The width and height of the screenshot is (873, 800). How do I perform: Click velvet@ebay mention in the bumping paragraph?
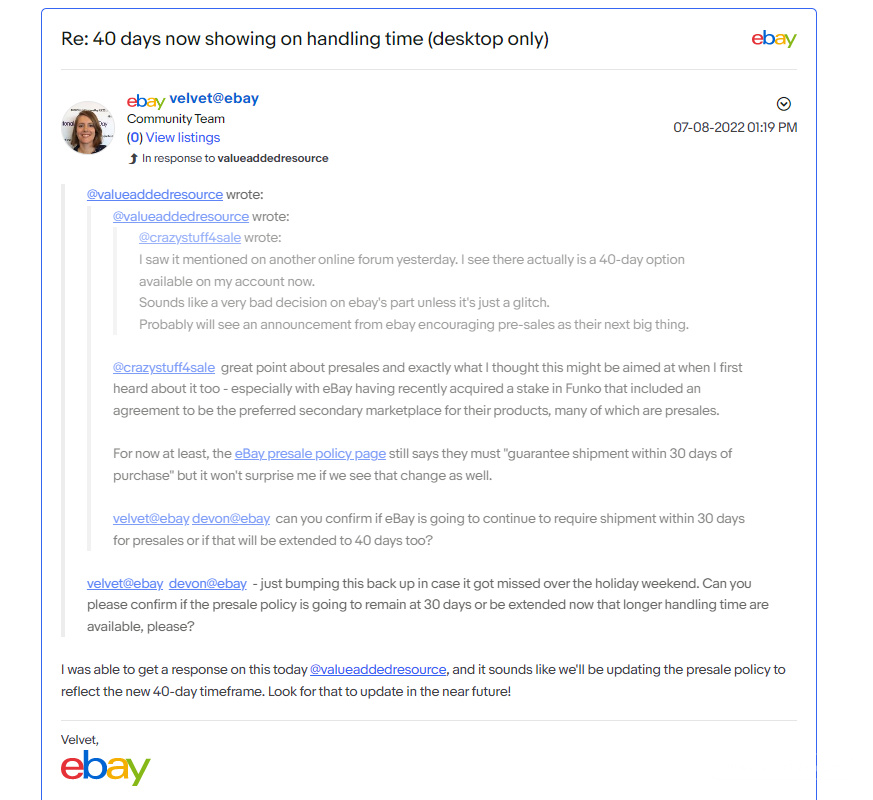click(125, 583)
